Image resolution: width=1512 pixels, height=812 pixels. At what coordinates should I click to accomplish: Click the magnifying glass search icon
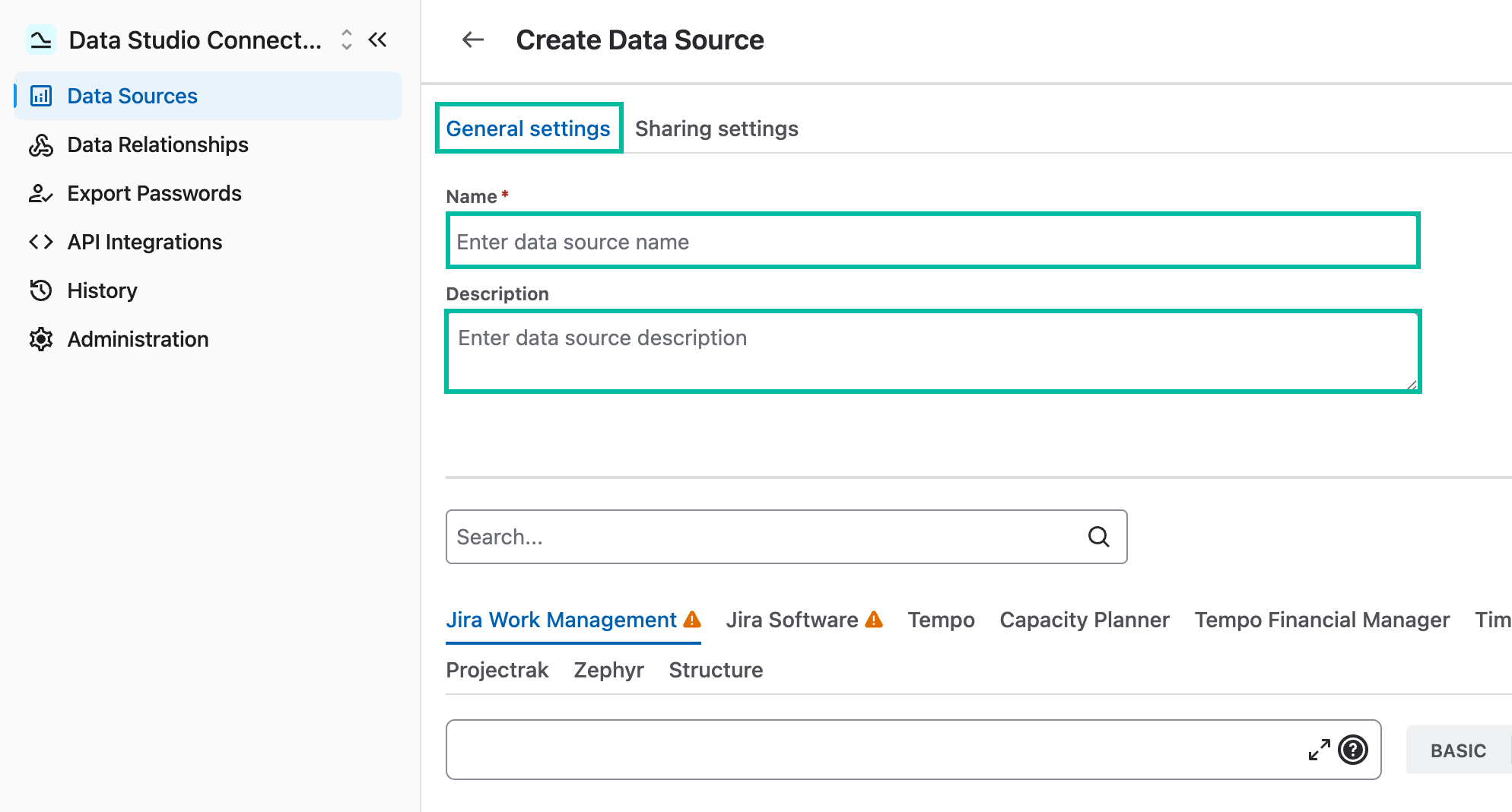click(x=1099, y=537)
